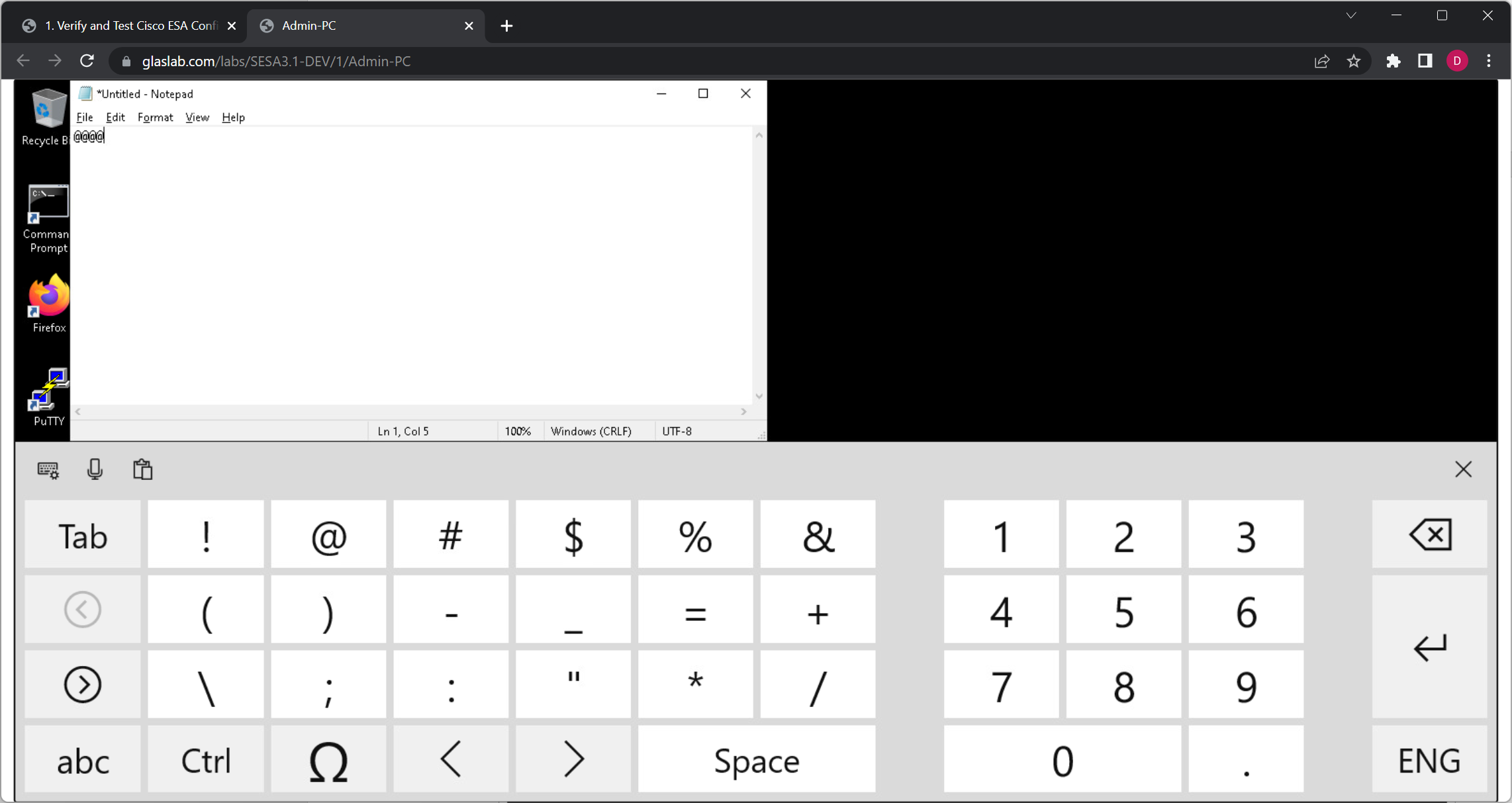This screenshot has height=803, width=1512.
Task: Open the keyboard settings icon
Action: 48,469
